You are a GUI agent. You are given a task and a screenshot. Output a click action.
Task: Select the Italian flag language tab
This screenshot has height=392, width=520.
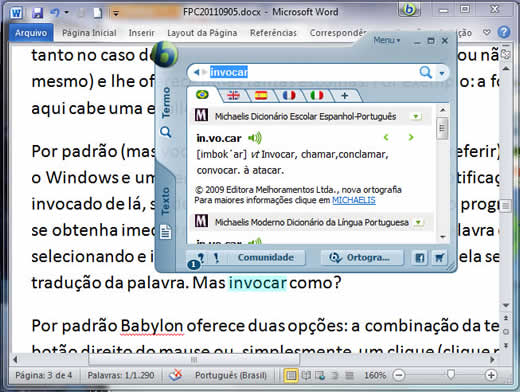click(x=317, y=95)
